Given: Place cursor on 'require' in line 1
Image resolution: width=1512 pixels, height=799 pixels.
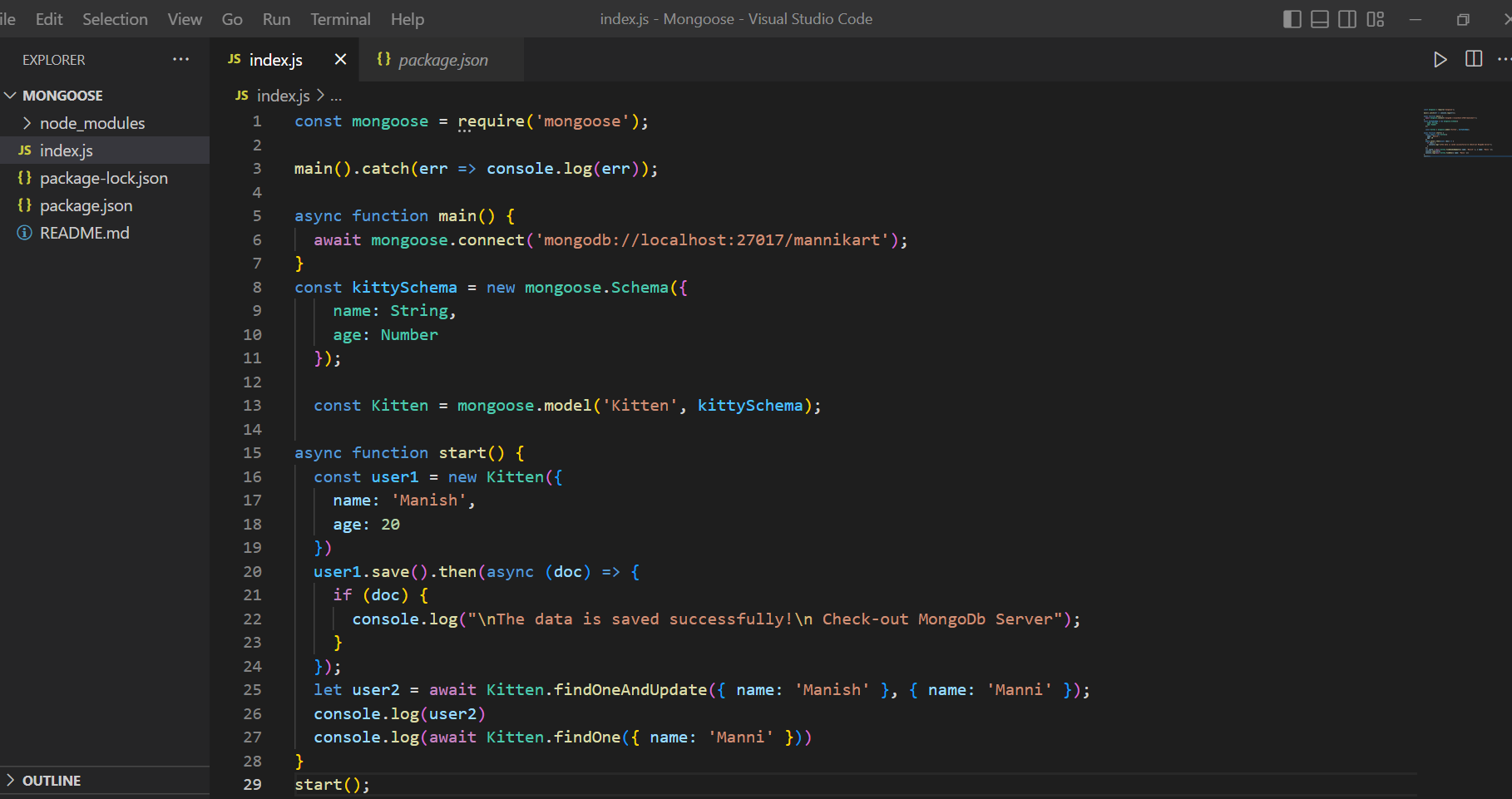Looking at the screenshot, I should click(491, 121).
